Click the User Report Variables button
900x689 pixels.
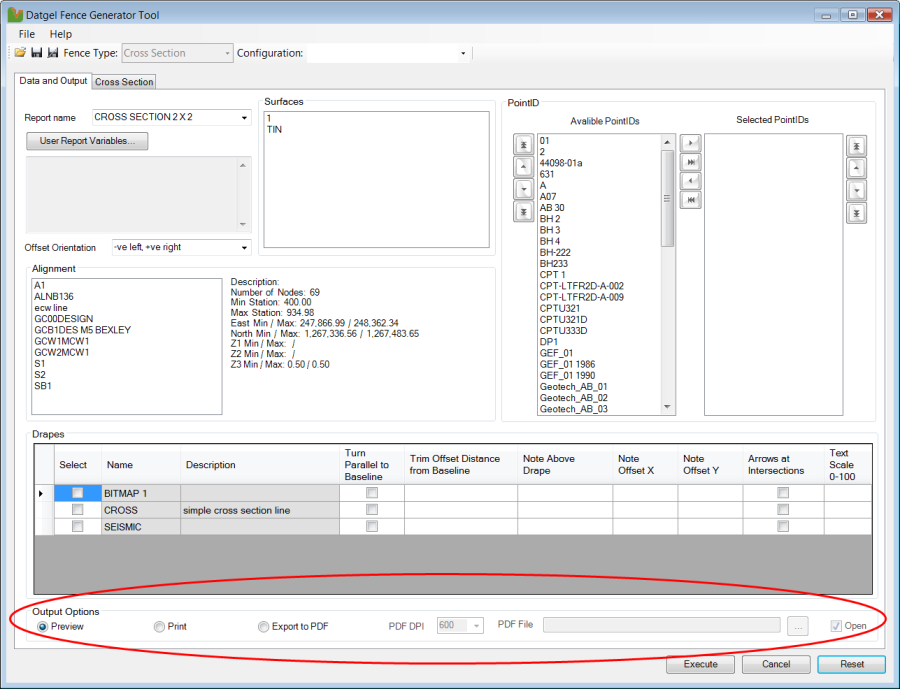87,141
